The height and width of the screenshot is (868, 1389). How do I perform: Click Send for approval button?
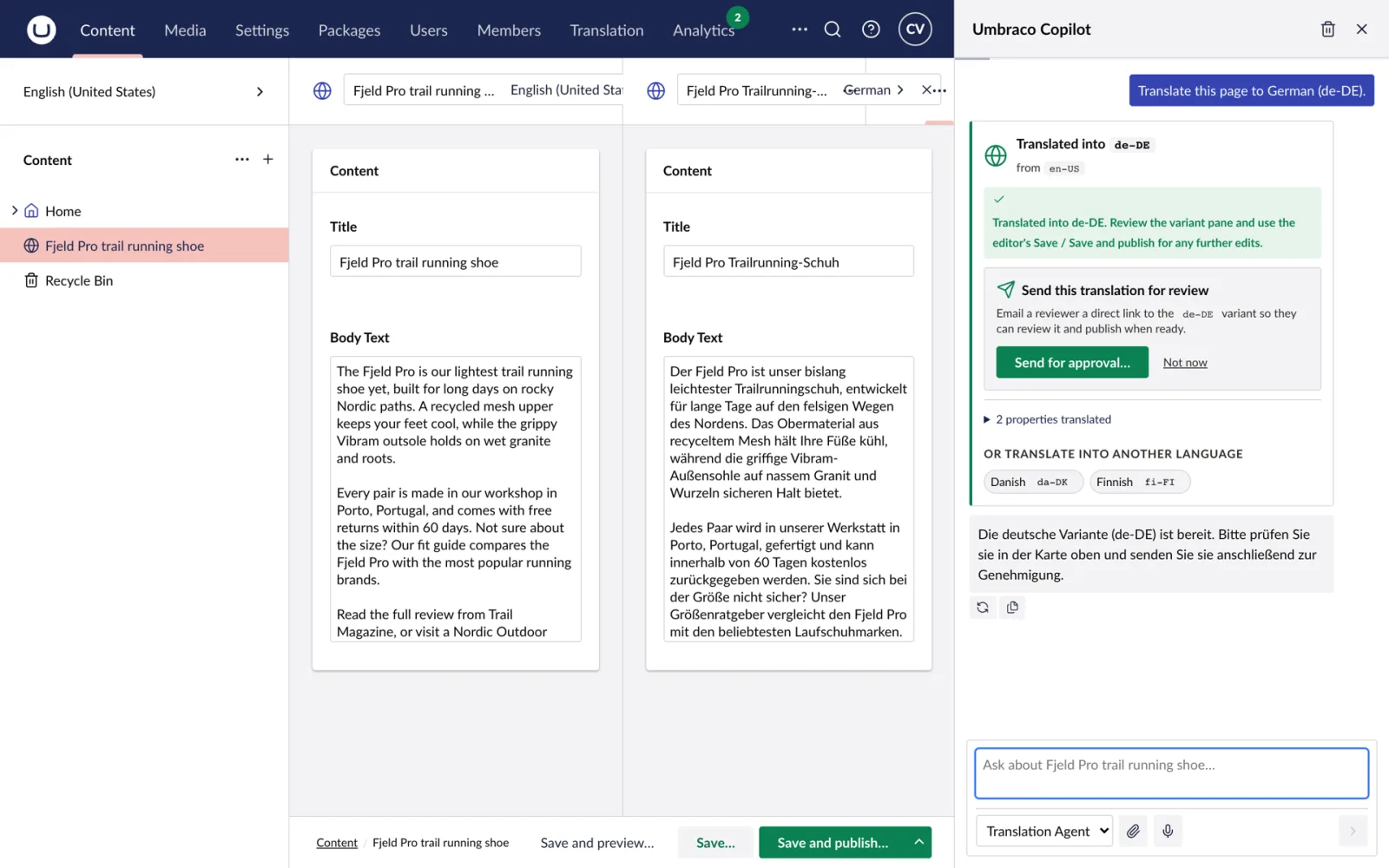(1072, 363)
